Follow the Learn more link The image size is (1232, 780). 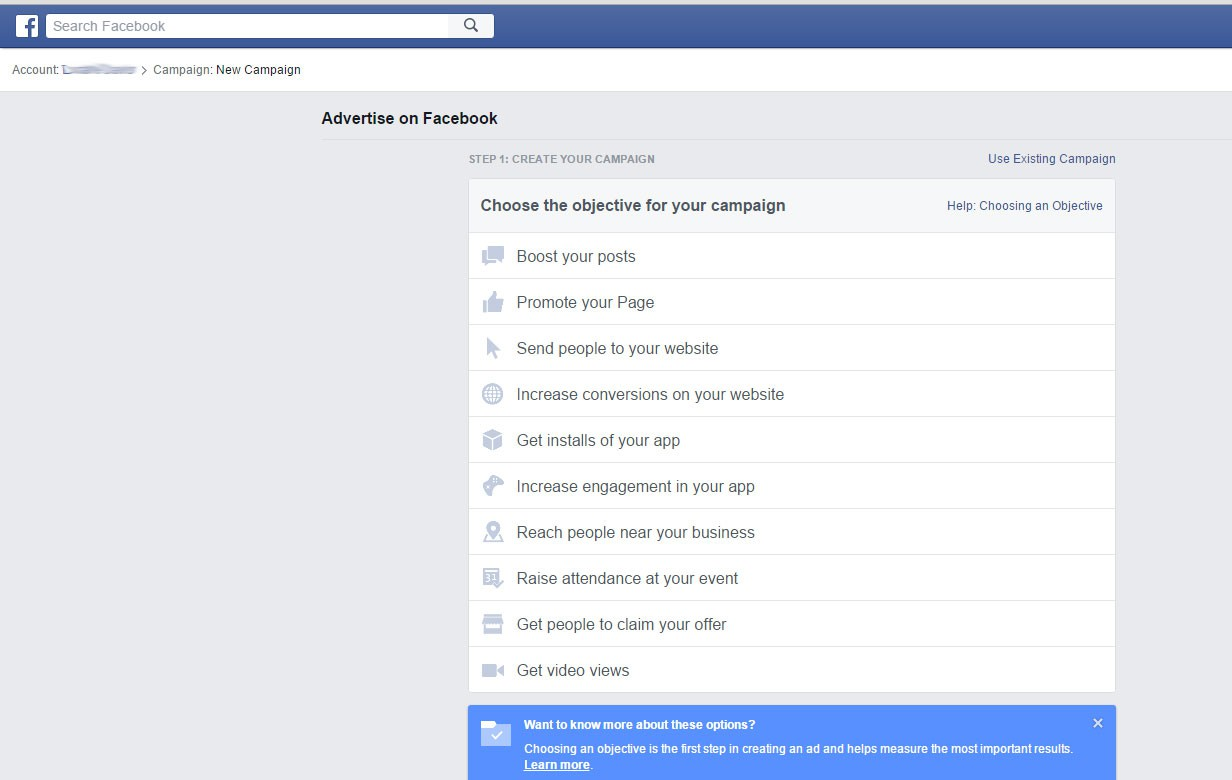556,765
